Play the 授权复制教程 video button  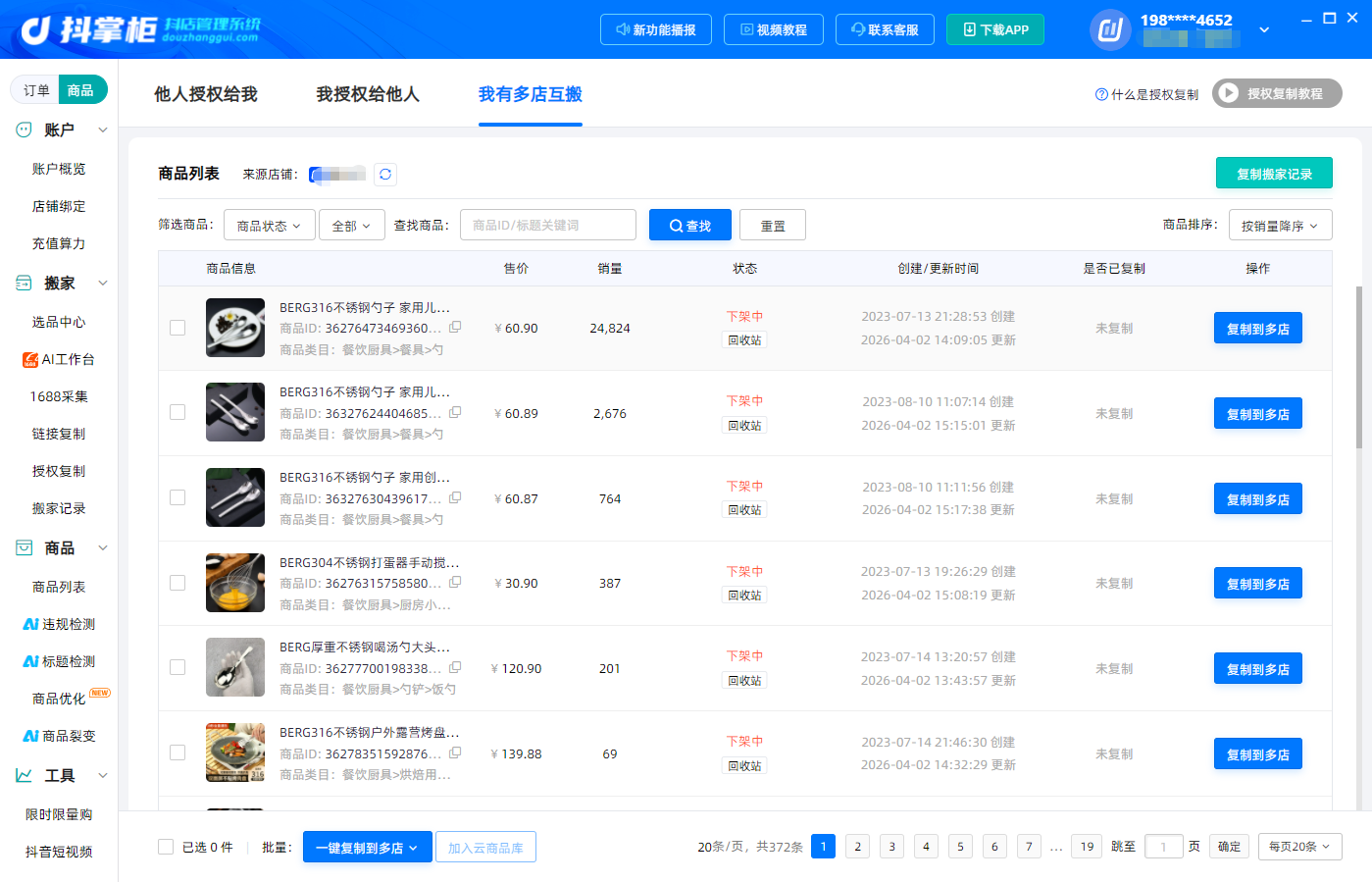click(x=1277, y=93)
